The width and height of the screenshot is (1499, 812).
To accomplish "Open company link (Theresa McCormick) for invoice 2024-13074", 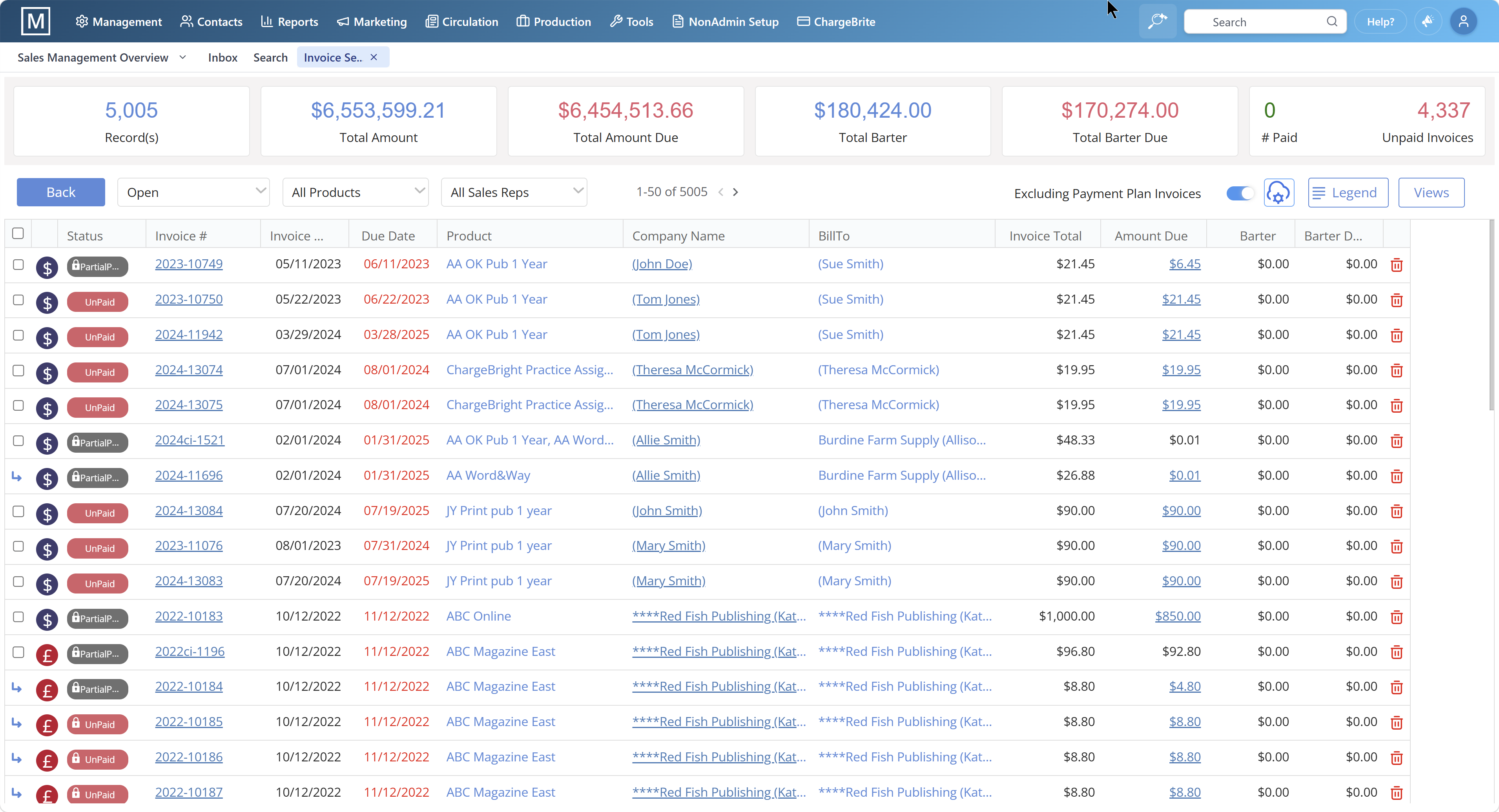I will click(693, 370).
